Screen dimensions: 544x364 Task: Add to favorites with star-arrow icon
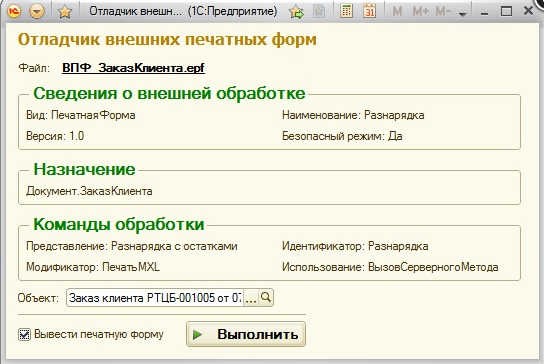[297, 12]
